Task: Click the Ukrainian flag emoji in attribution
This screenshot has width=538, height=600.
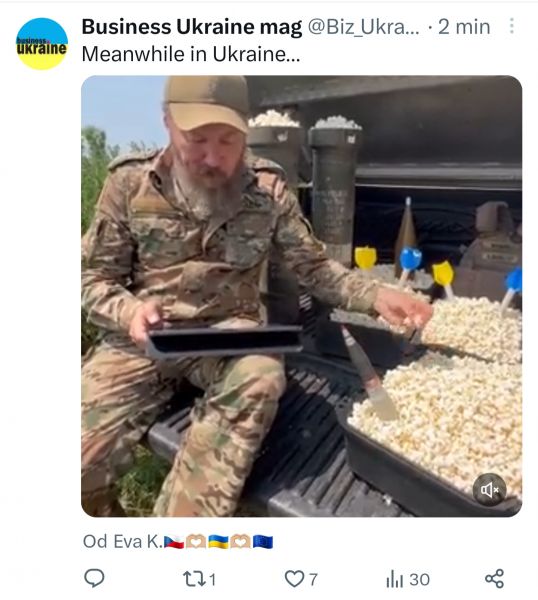Action: tap(218, 542)
